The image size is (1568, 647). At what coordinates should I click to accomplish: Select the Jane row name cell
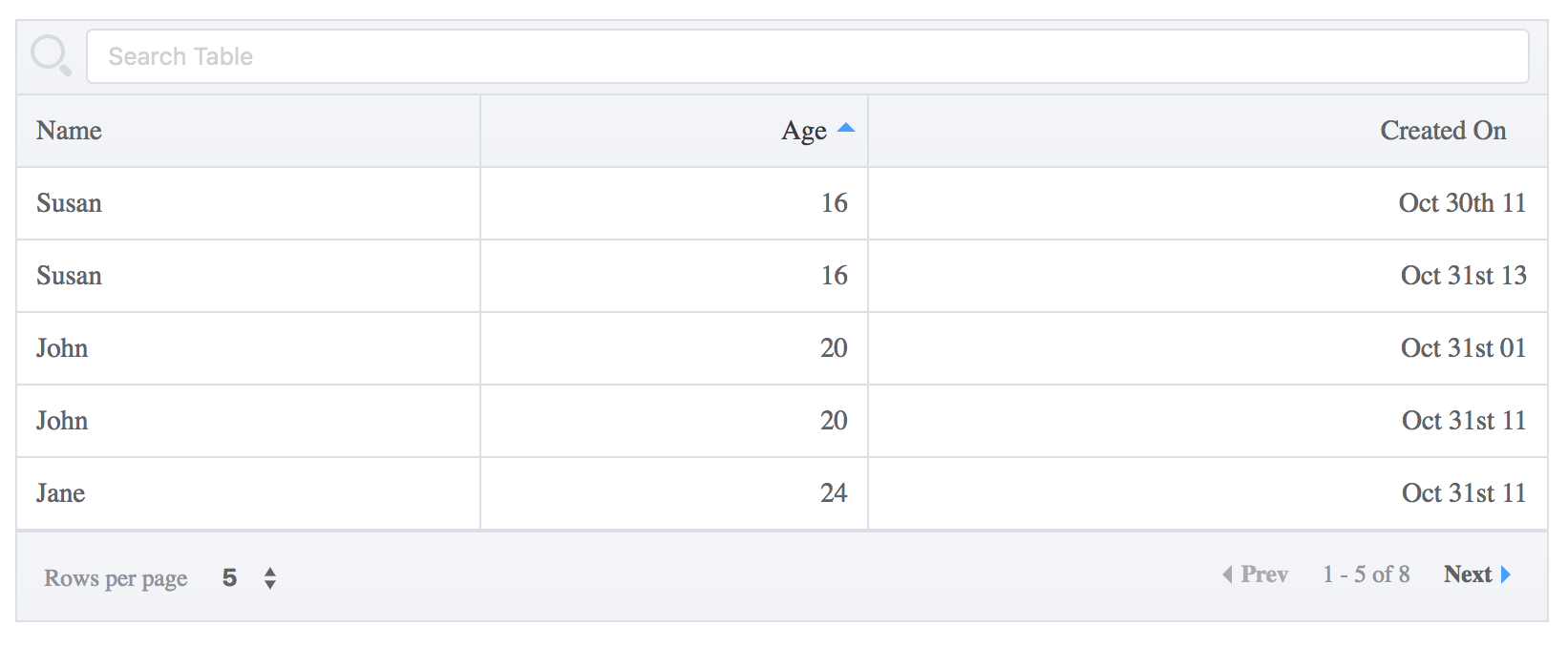(x=61, y=493)
